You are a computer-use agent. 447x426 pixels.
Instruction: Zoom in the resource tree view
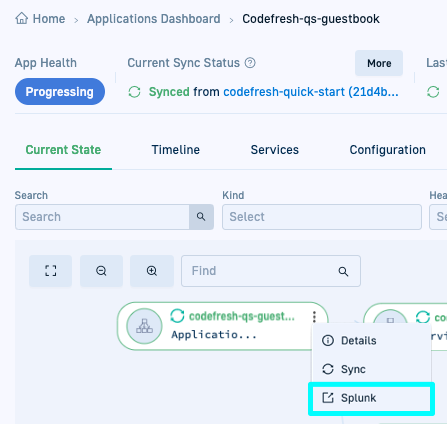152,271
